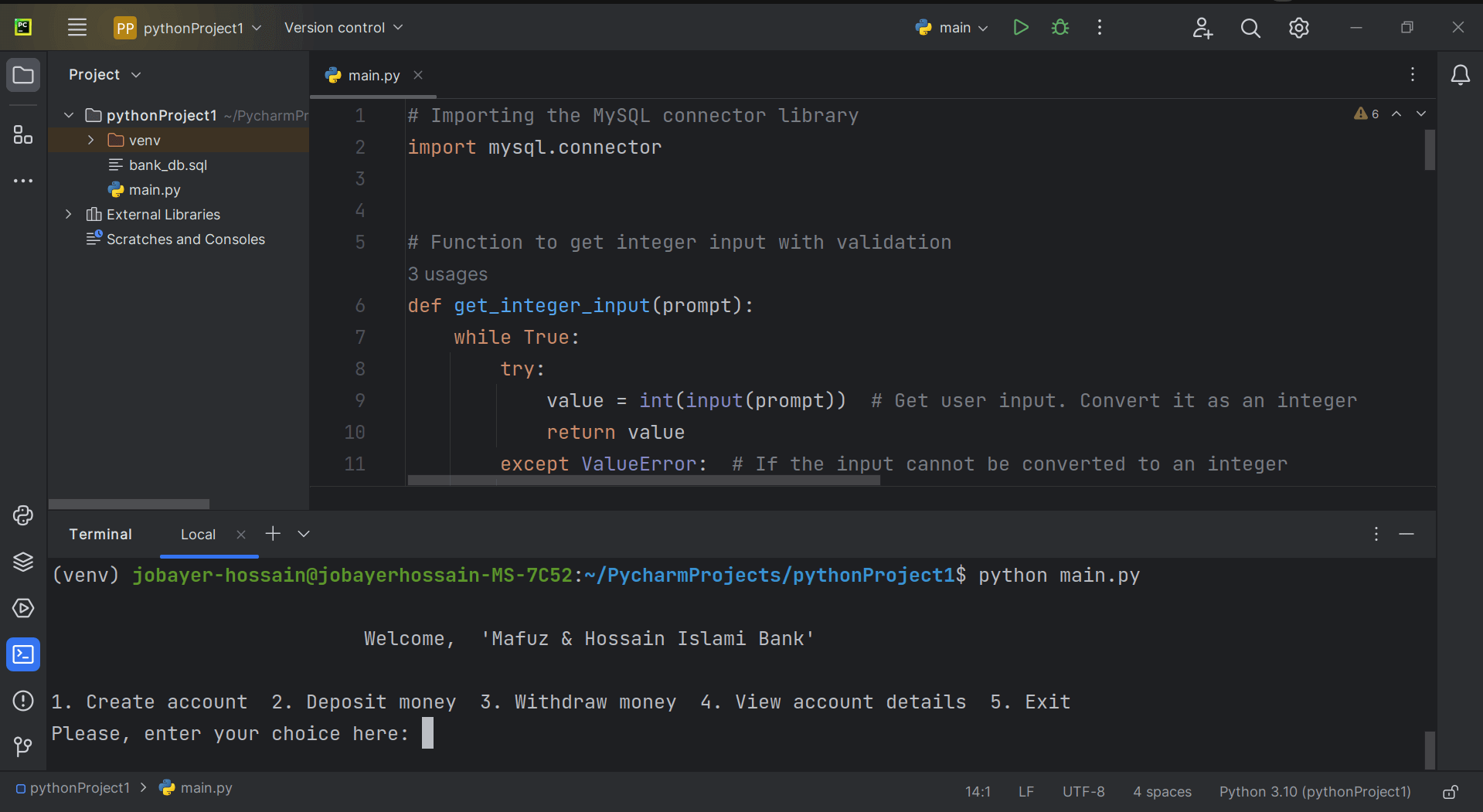Start debugging with the bug icon
The image size is (1483, 812).
pyautogui.click(x=1060, y=28)
